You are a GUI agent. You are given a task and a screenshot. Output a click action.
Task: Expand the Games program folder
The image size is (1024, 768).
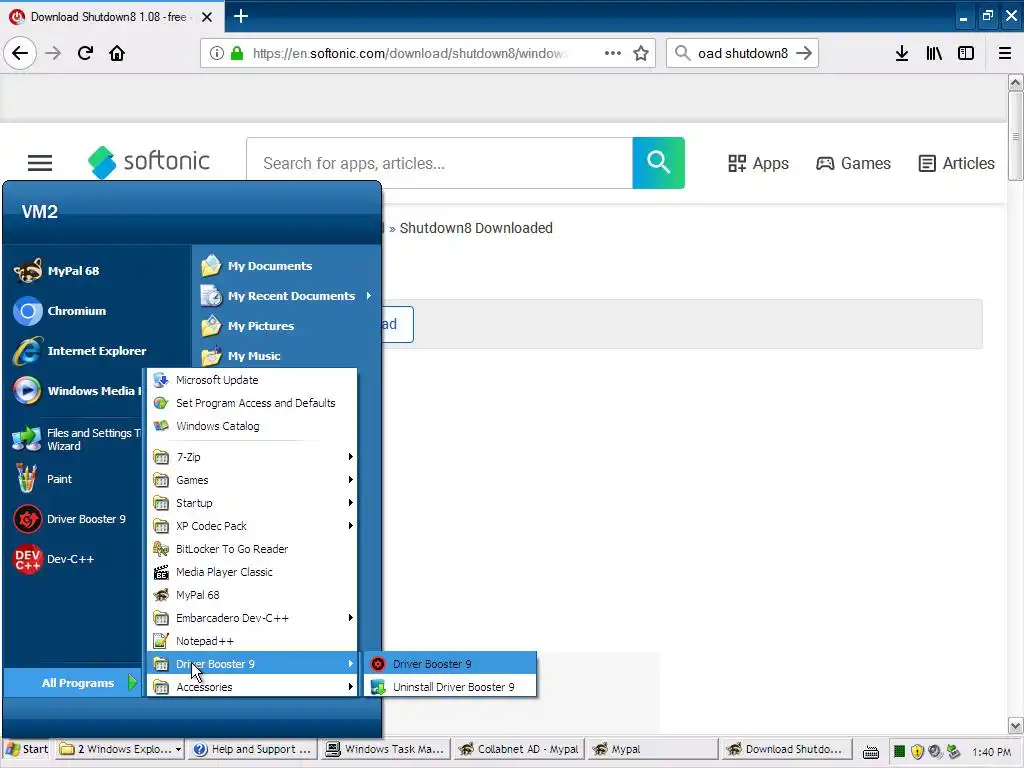pos(252,480)
